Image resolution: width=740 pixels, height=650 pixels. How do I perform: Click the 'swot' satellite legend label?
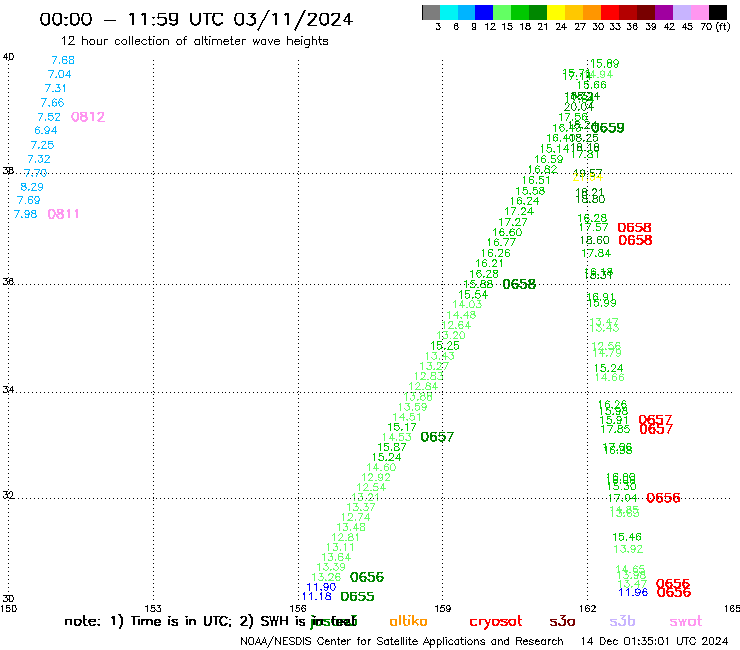pyautogui.click(x=686, y=622)
